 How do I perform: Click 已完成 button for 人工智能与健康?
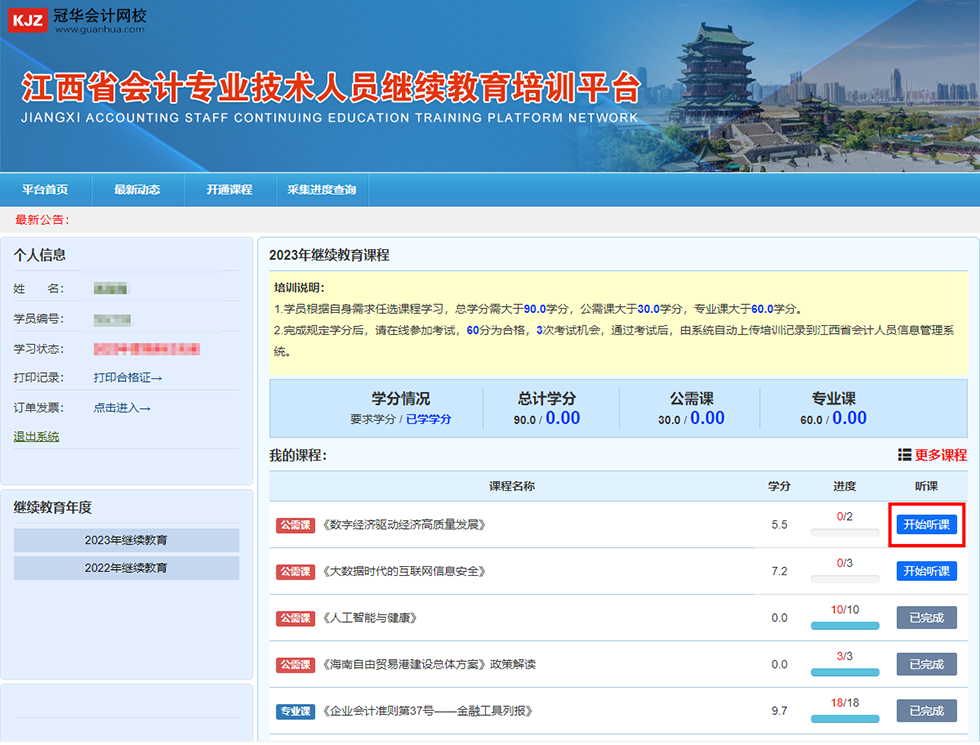[926, 618]
